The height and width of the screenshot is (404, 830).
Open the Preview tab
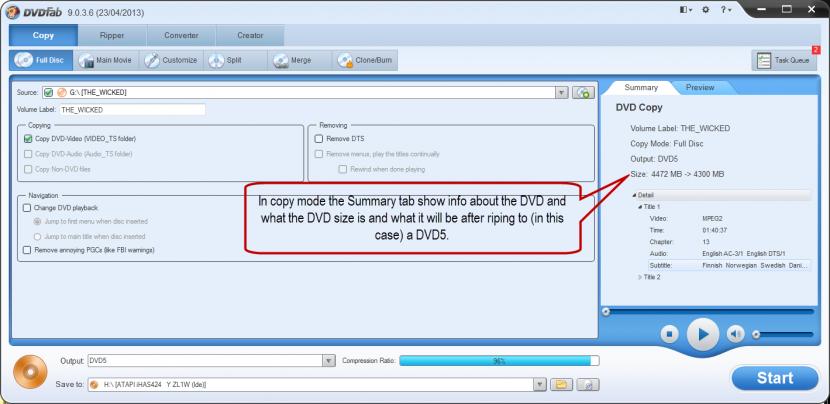(700, 87)
